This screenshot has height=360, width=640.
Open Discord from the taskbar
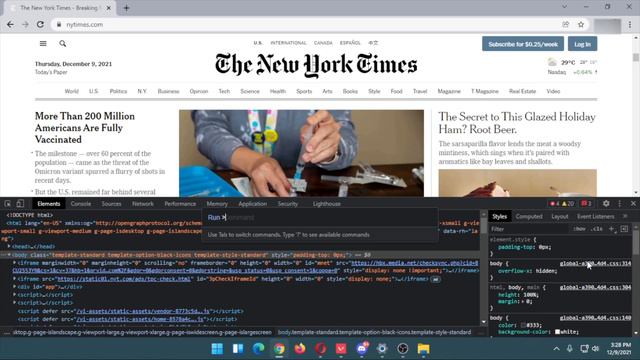pyautogui.click(x=362, y=349)
